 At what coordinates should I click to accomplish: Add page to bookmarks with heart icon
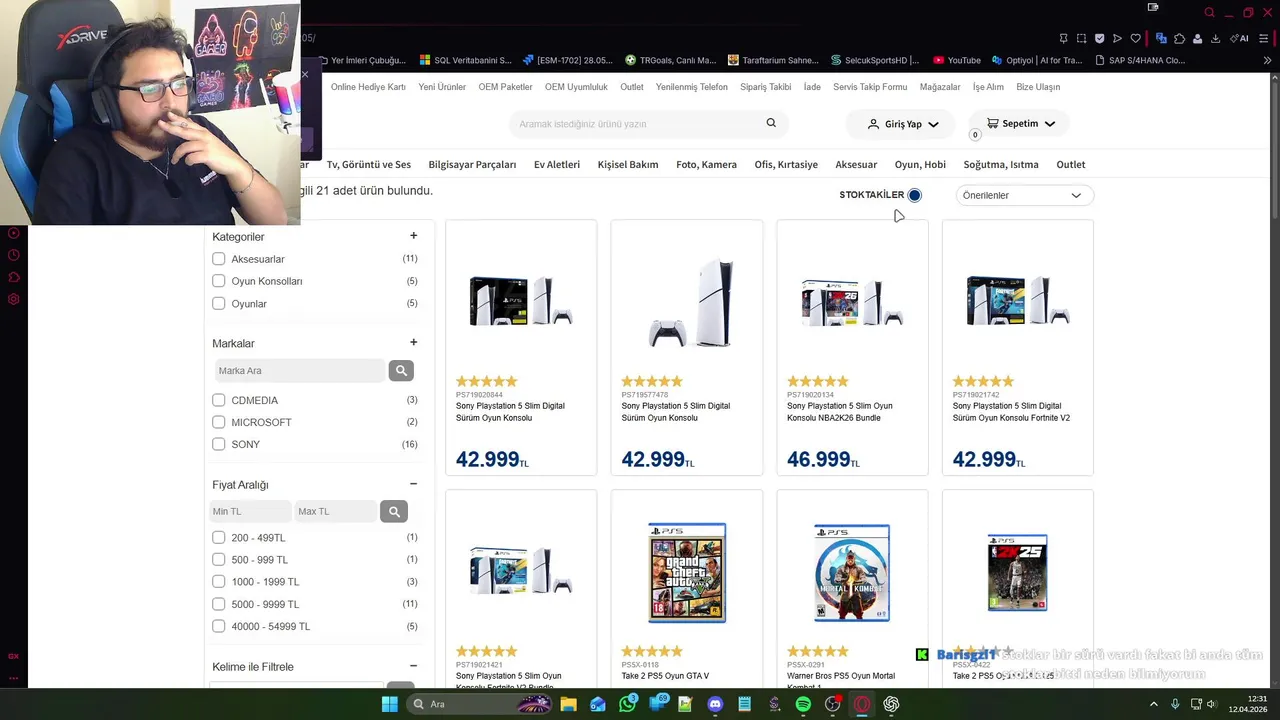[1135, 39]
